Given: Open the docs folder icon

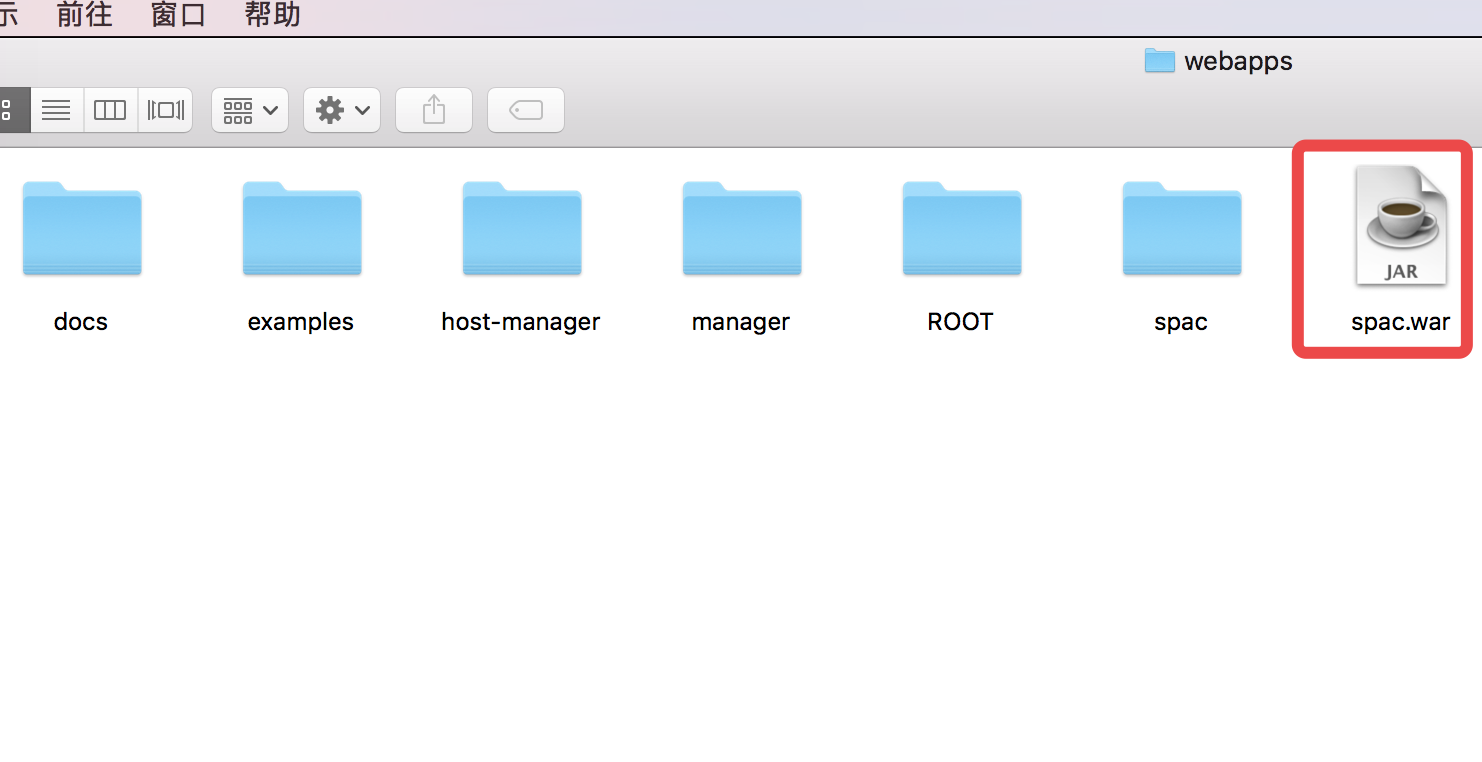Looking at the screenshot, I should tap(81, 229).
